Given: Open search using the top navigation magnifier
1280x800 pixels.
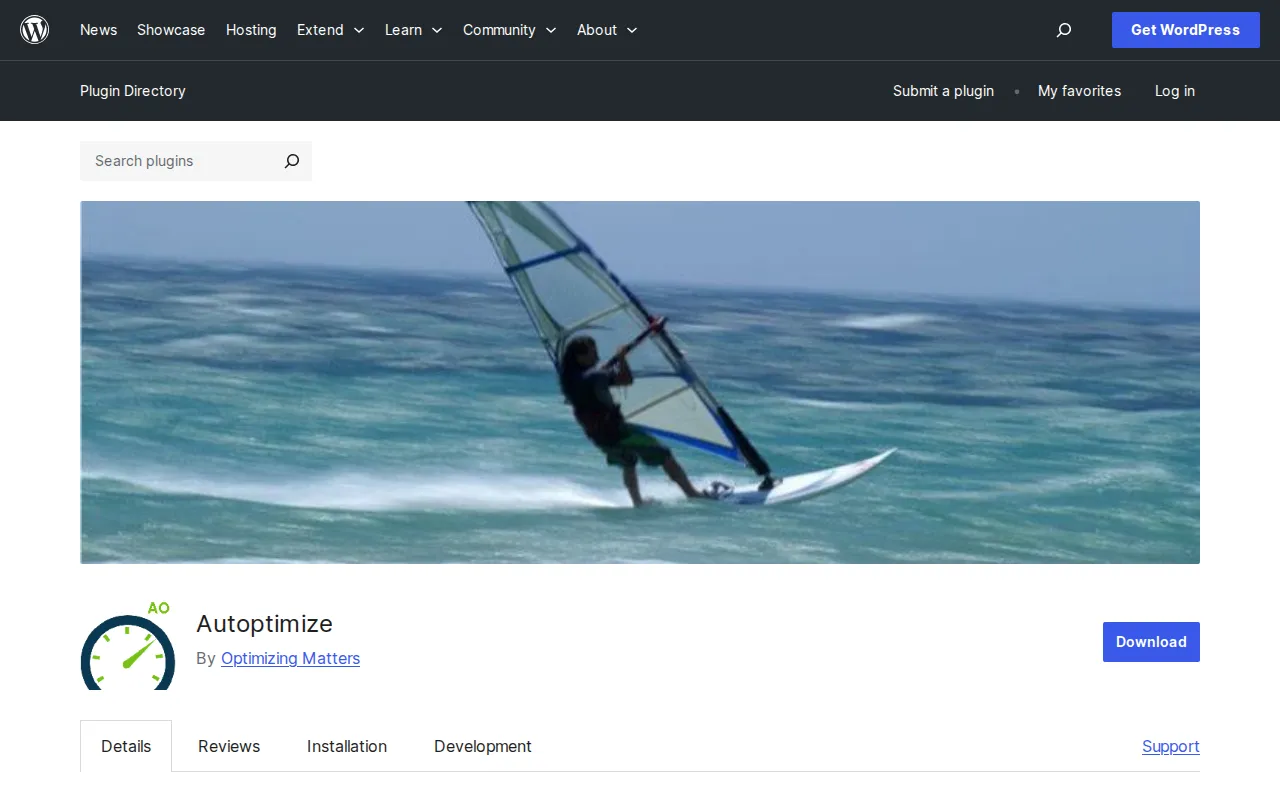Looking at the screenshot, I should pos(1063,30).
